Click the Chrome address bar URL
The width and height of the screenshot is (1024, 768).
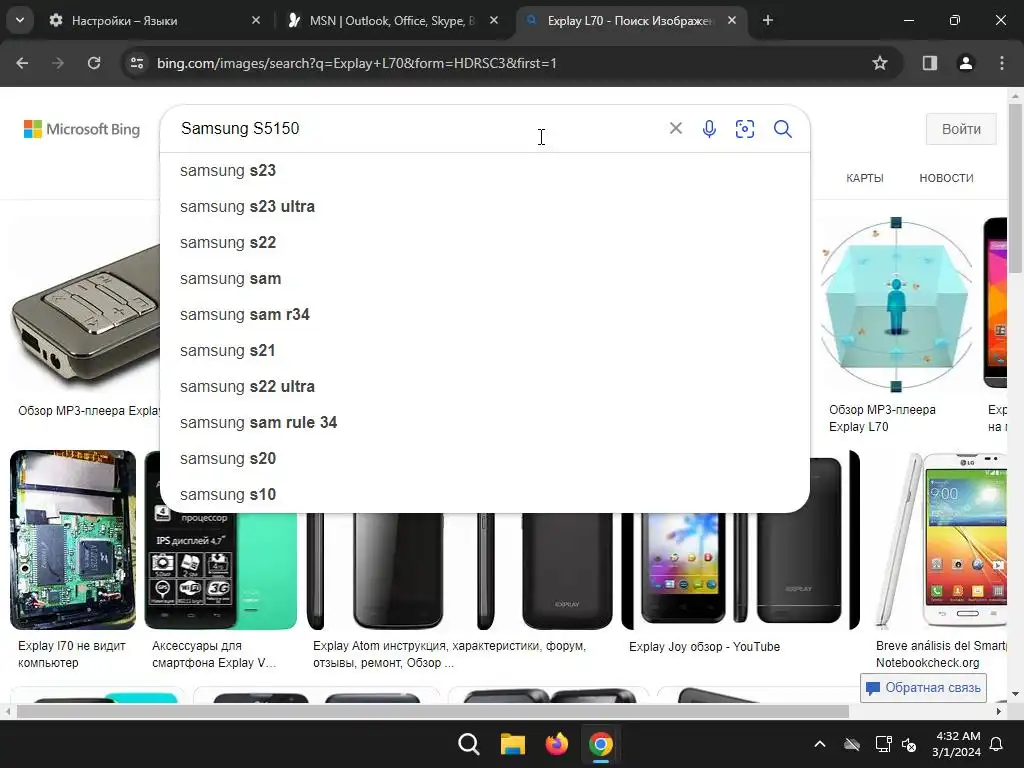click(x=357, y=63)
